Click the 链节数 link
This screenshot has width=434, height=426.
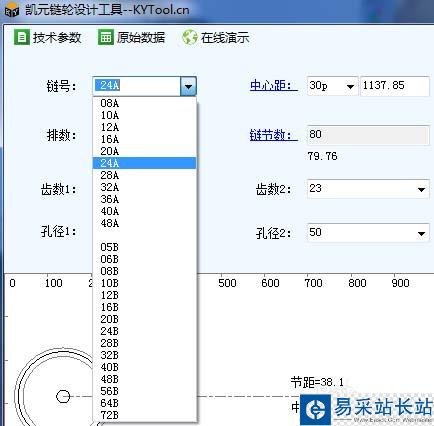click(274, 135)
